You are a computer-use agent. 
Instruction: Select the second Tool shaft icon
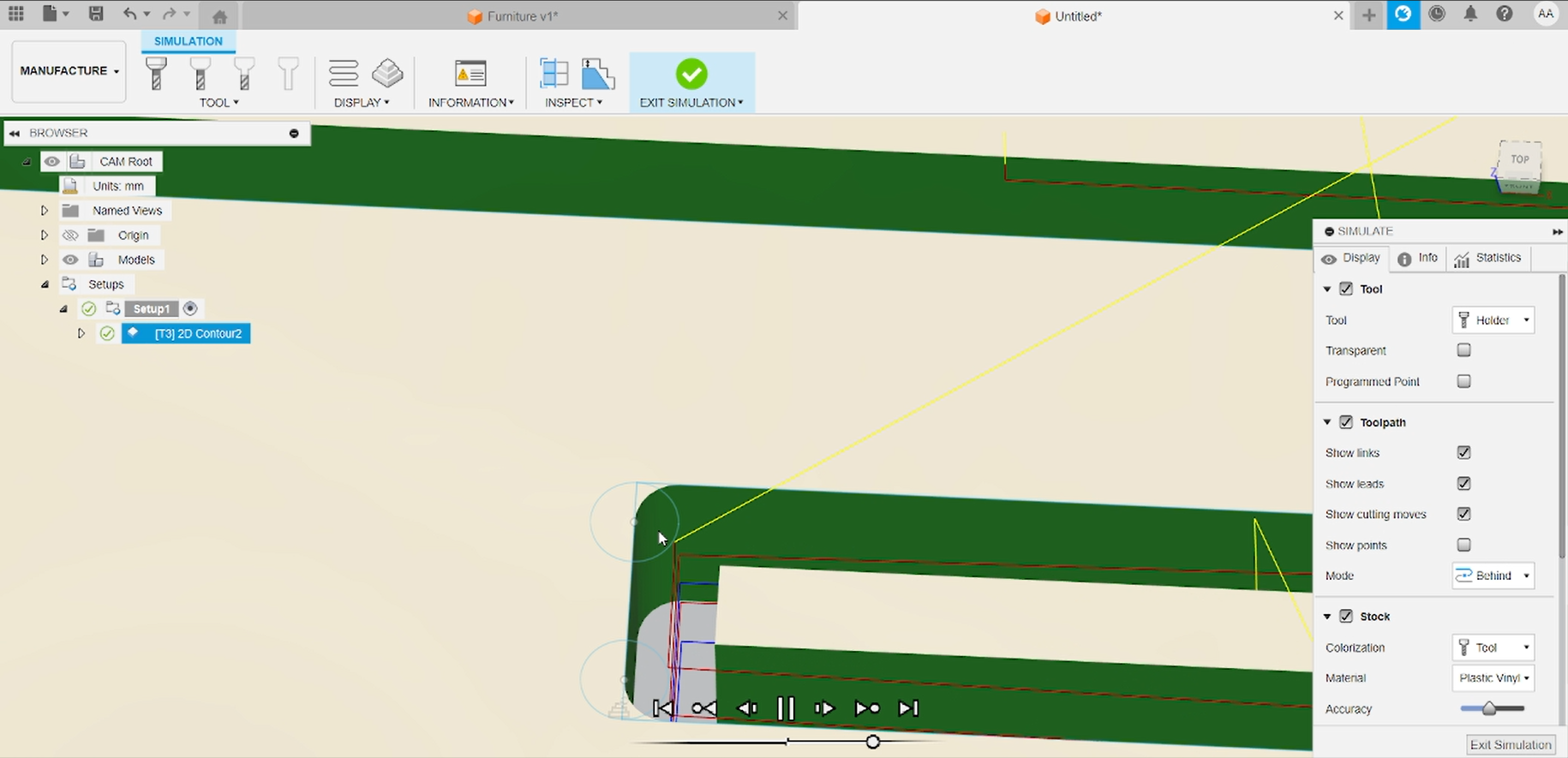[200, 74]
